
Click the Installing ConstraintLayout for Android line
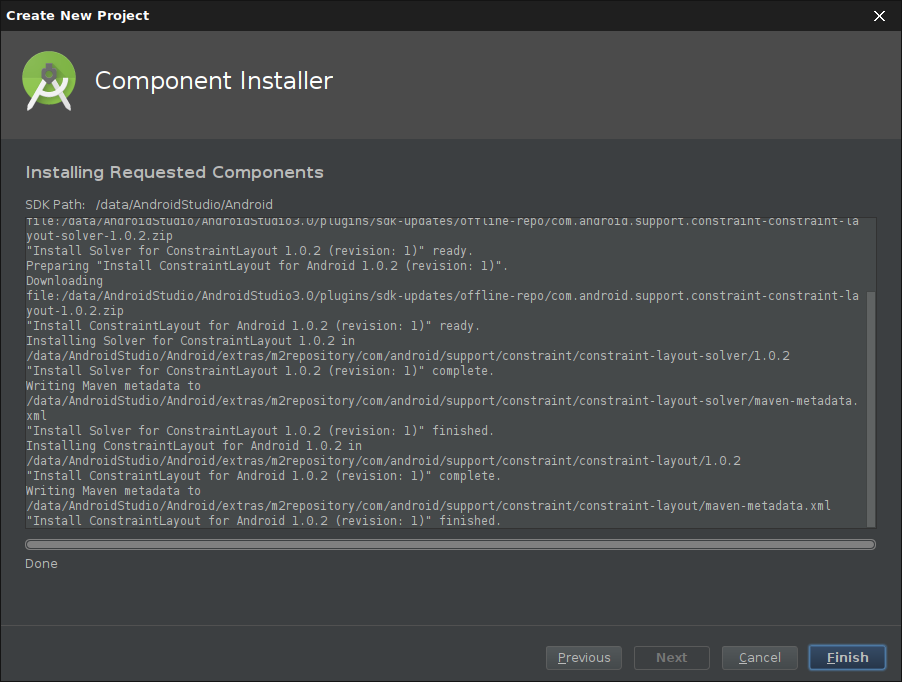click(x=194, y=446)
